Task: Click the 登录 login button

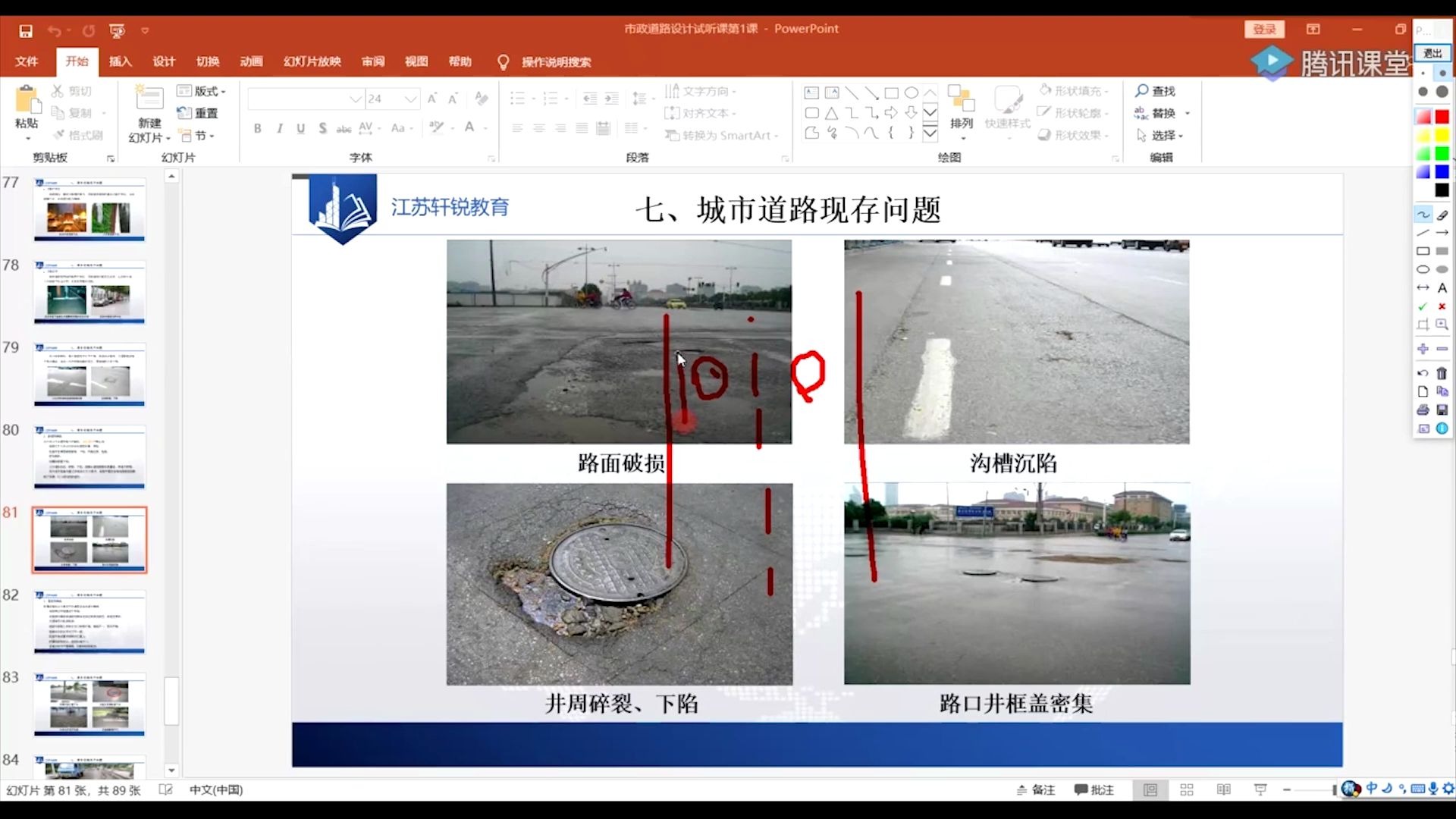Action: (1264, 29)
